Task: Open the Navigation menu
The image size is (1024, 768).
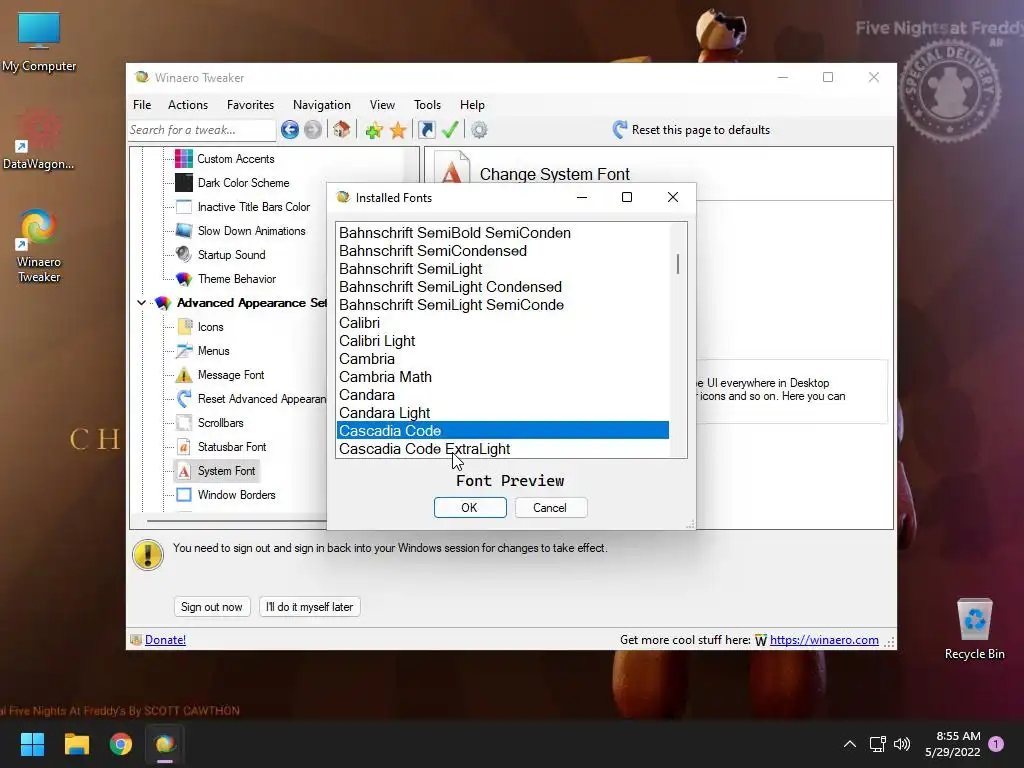Action: pyautogui.click(x=321, y=105)
